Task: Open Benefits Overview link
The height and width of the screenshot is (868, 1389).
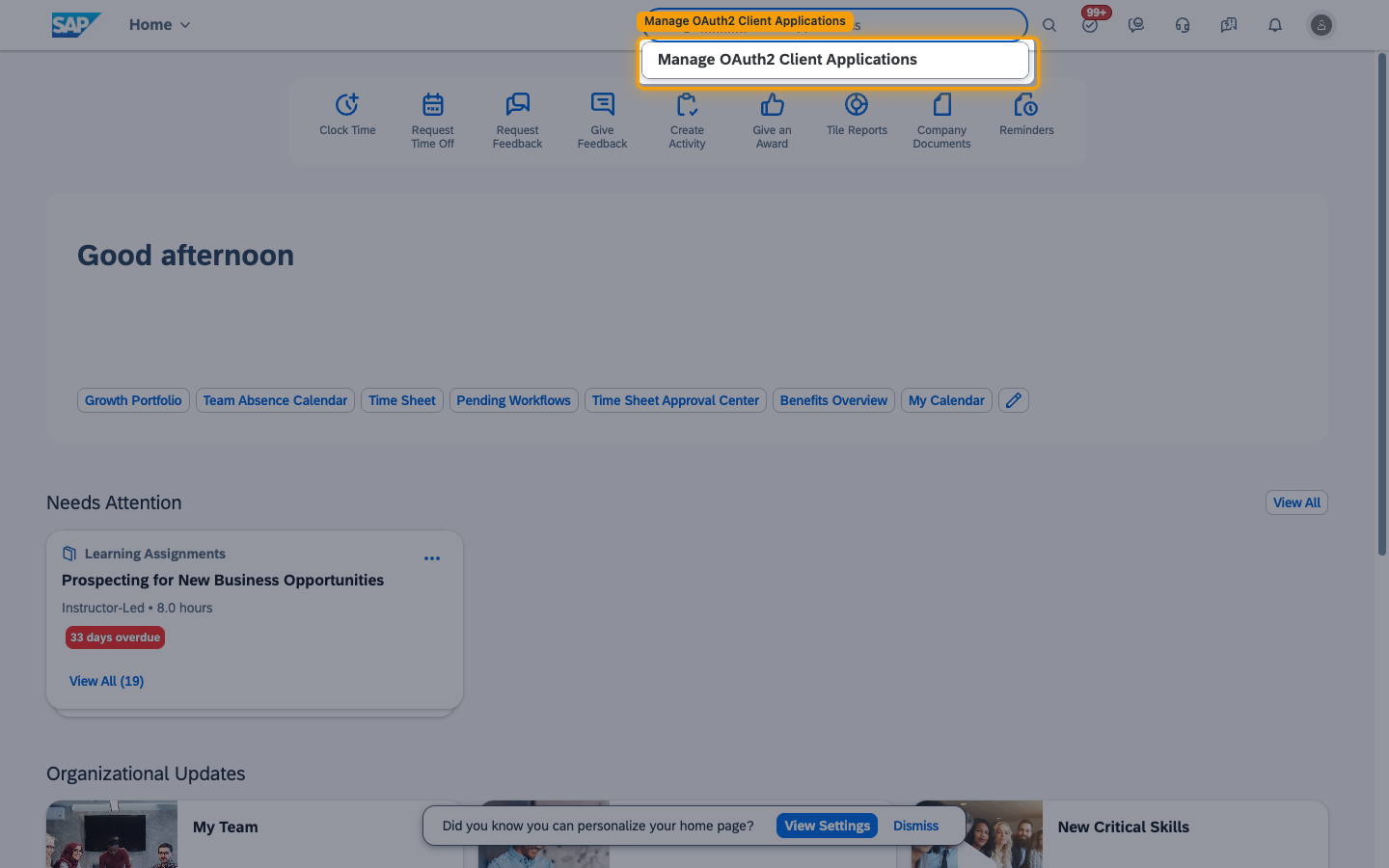Action: click(x=833, y=400)
